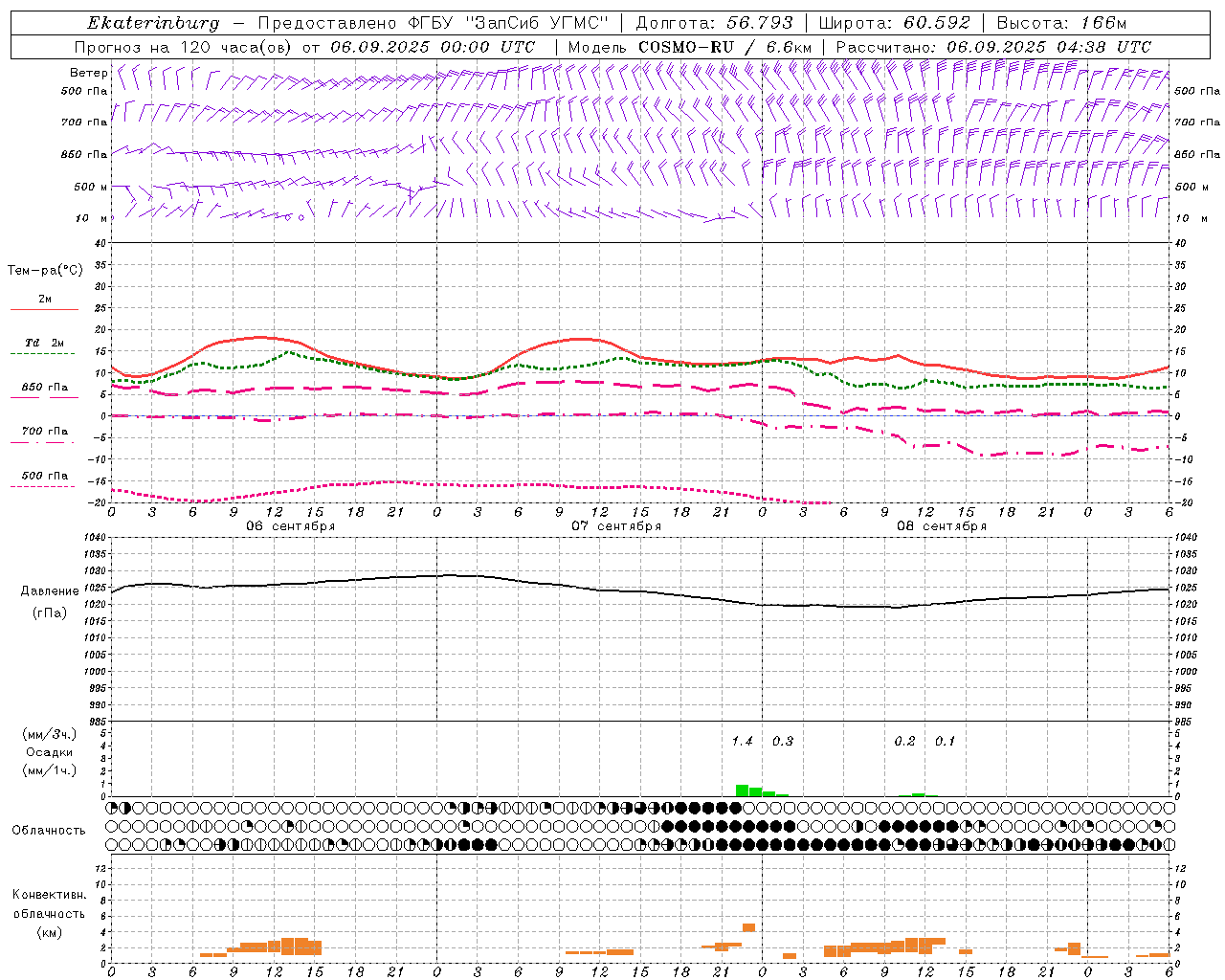Click the "2м" temperature legend entry
The height and width of the screenshot is (980, 1225).
[x=45, y=300]
